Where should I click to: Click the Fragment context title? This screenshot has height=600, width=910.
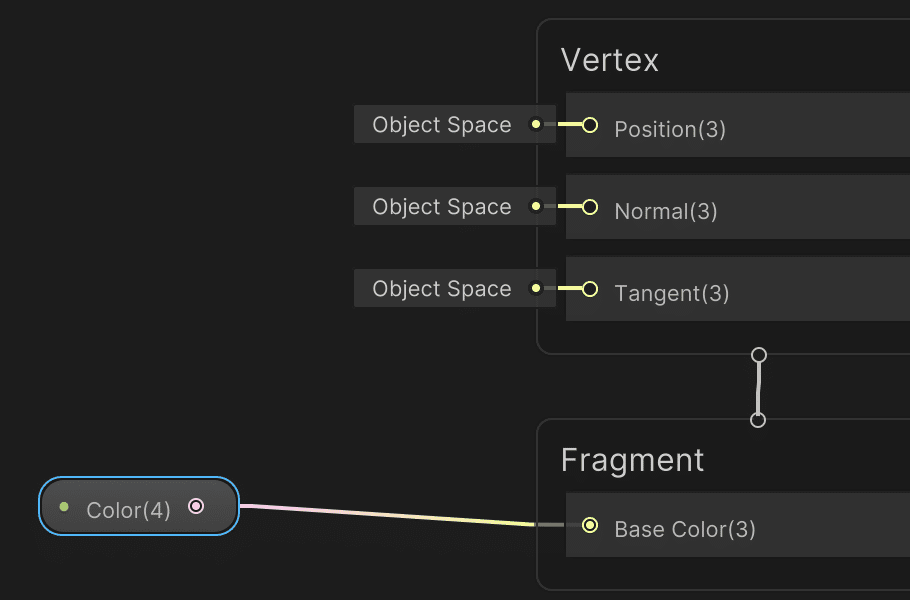point(632,460)
